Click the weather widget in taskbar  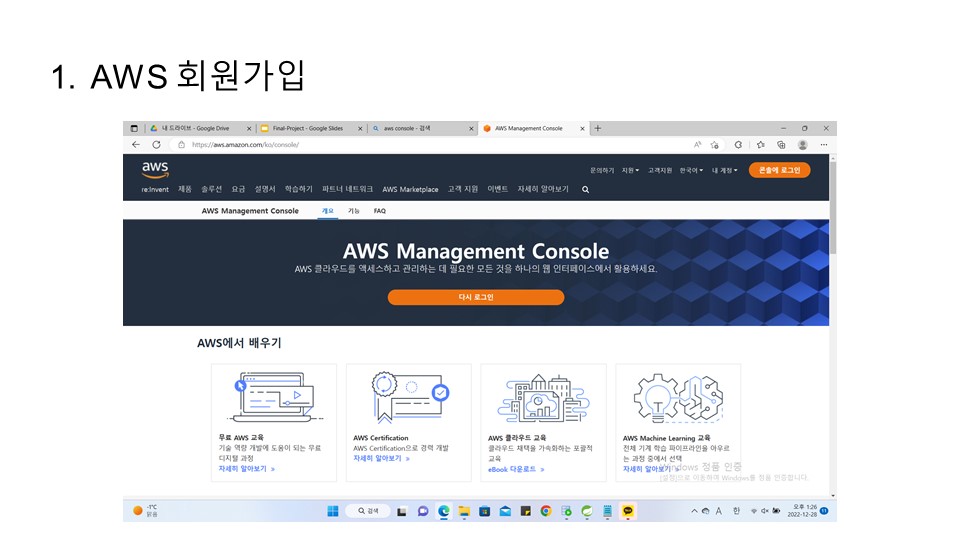[x=146, y=511]
